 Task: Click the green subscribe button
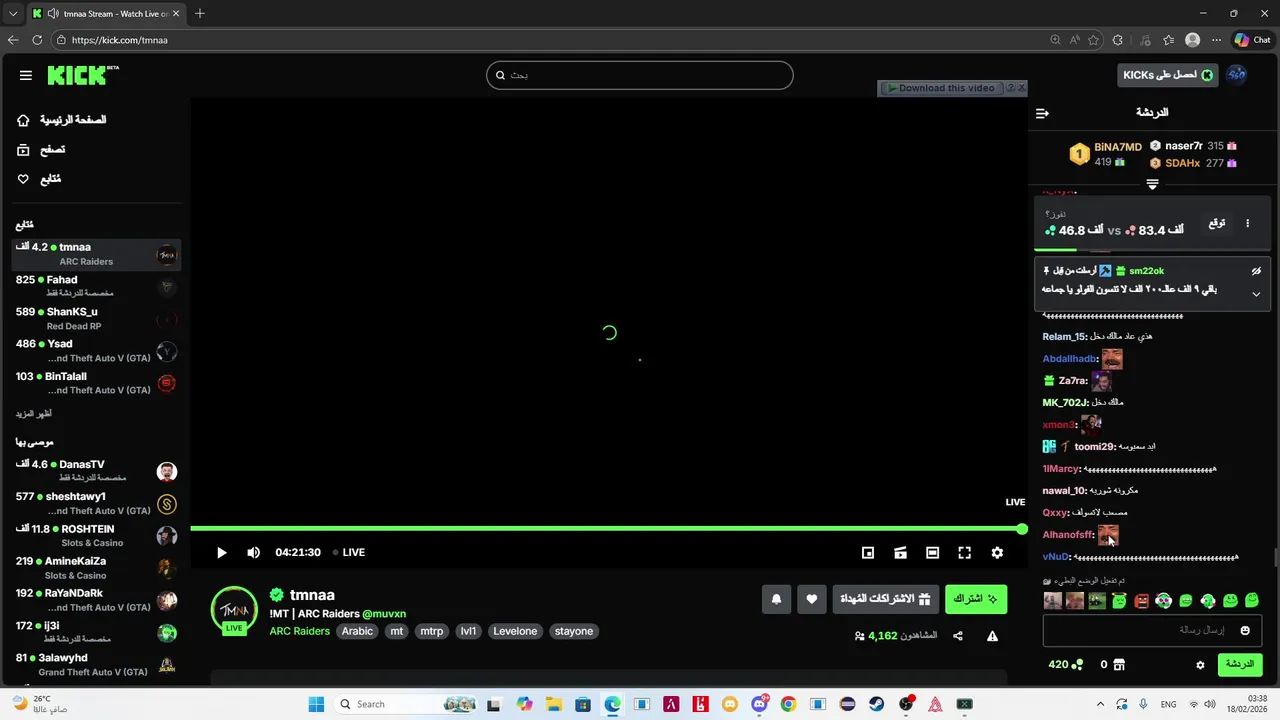click(976, 599)
